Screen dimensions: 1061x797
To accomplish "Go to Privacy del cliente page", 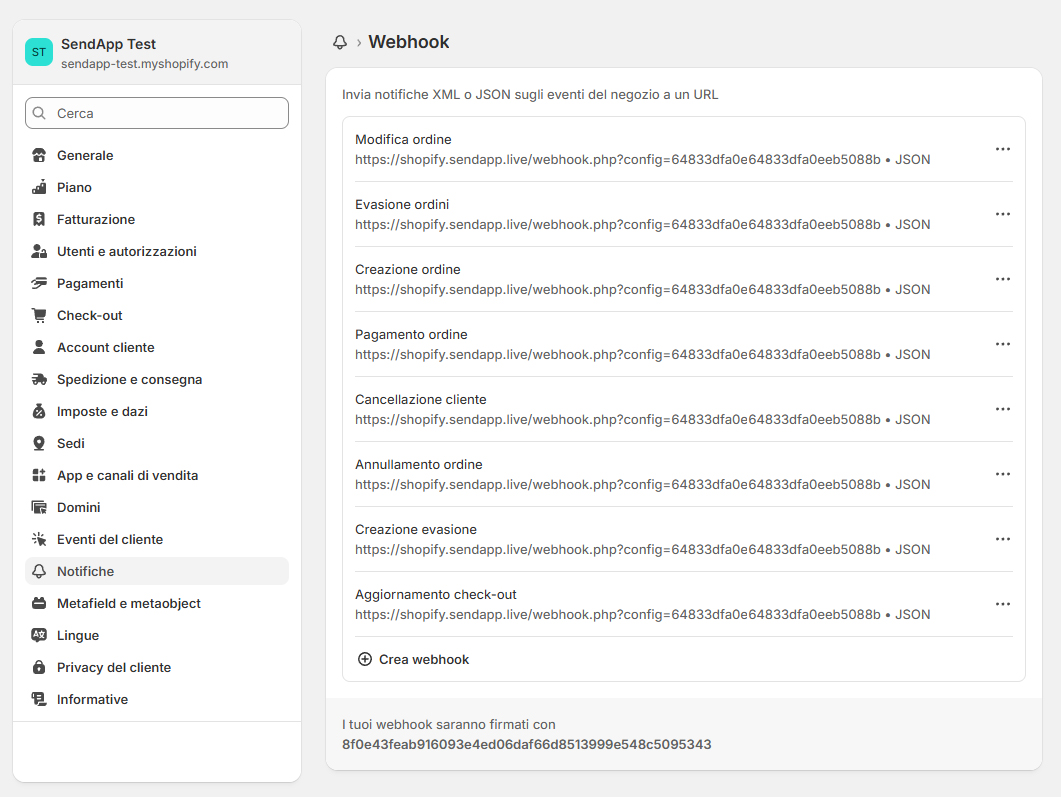I will coord(157,667).
